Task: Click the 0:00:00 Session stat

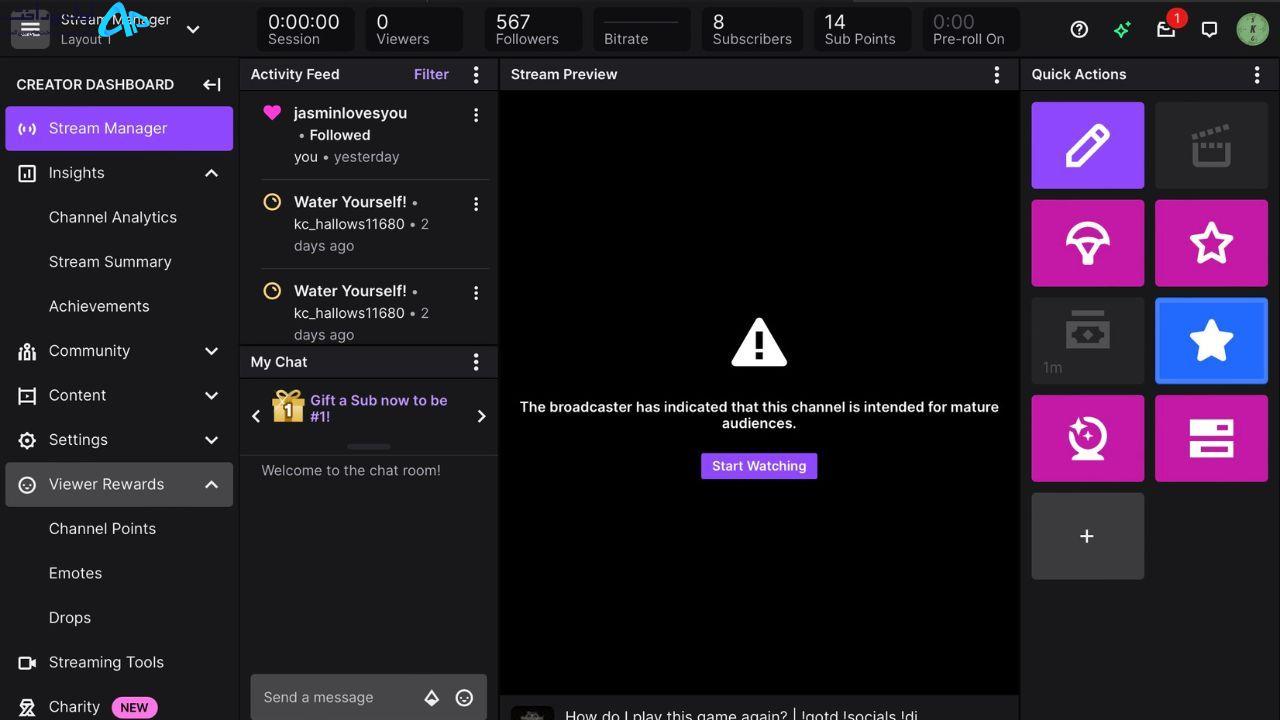Action: point(306,29)
